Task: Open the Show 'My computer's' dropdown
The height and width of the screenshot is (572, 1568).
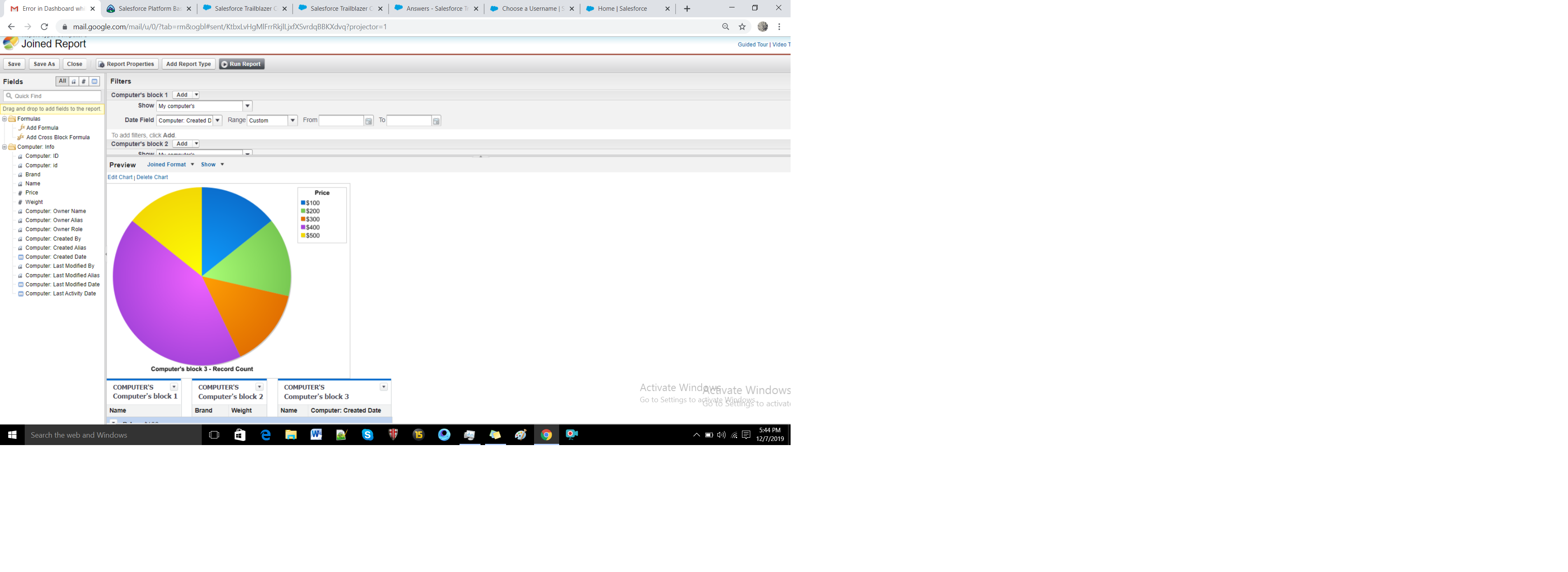Action: [x=247, y=106]
